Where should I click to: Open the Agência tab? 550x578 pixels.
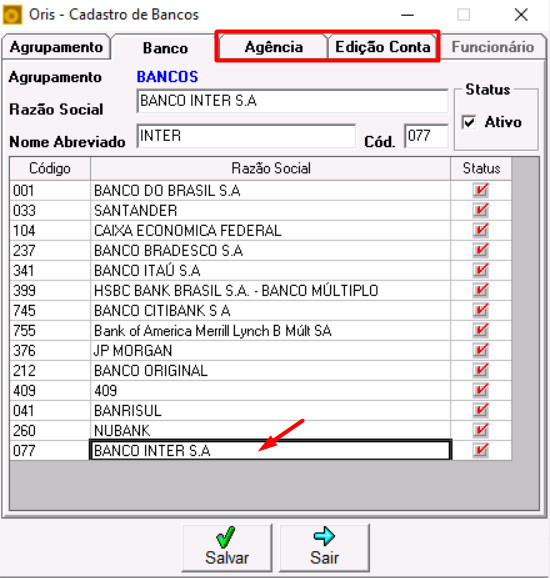click(273, 47)
